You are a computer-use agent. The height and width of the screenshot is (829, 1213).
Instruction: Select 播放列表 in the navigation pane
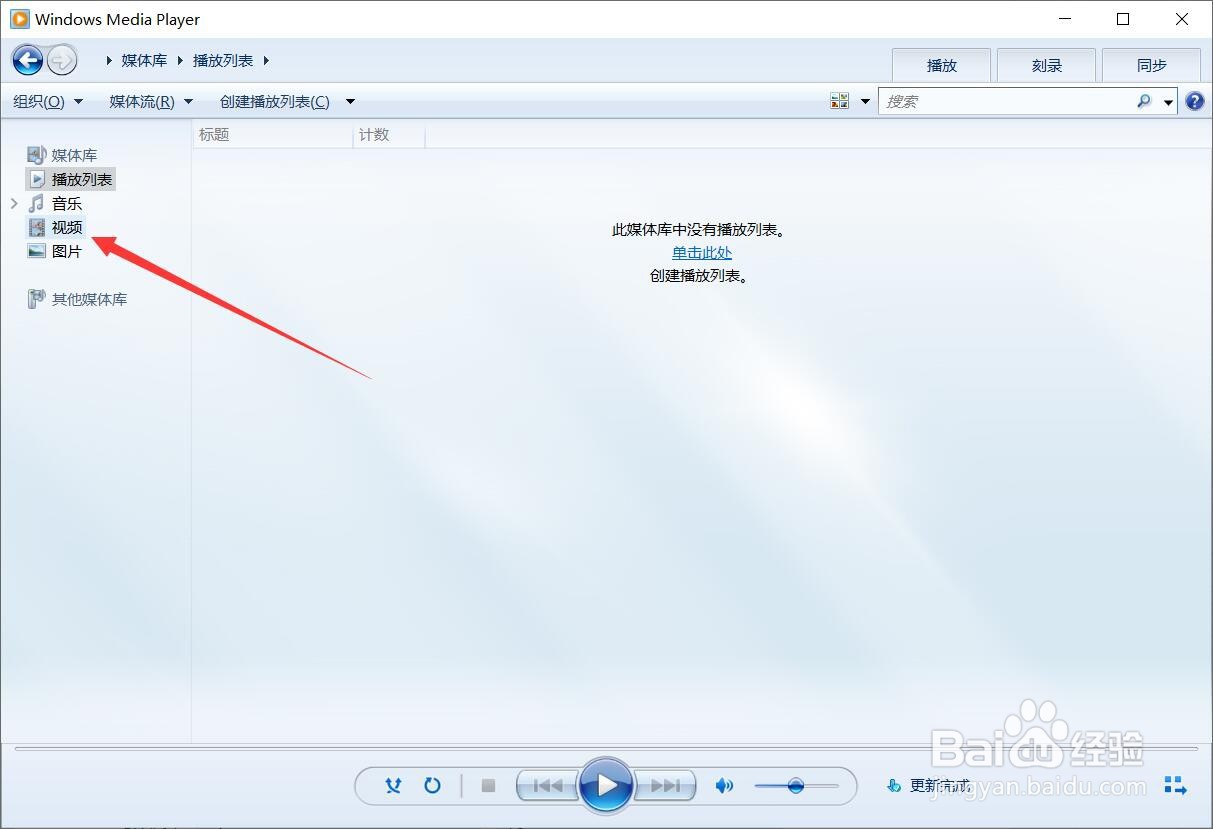point(82,179)
